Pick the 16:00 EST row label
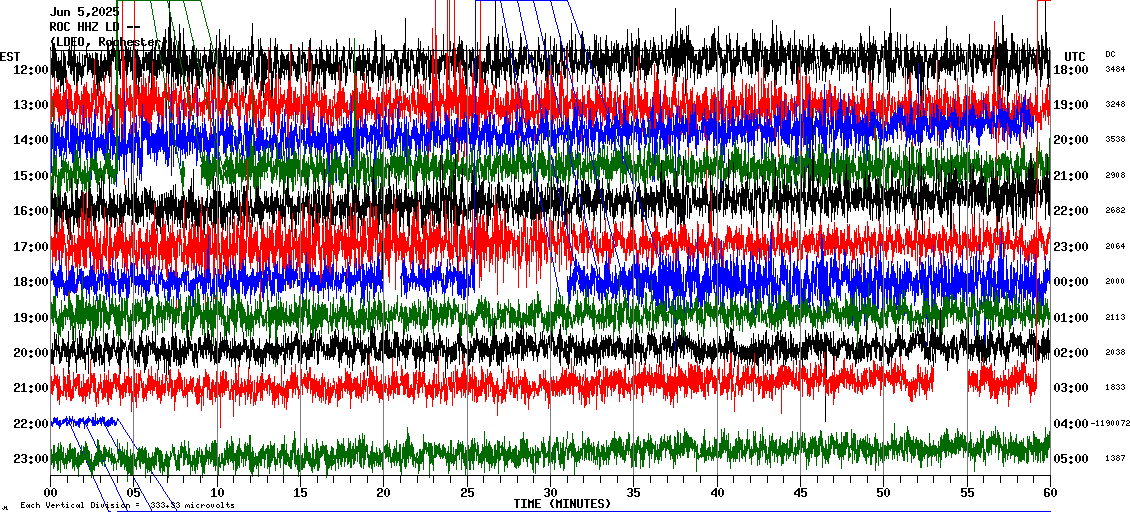This screenshot has height=519, width=1130. click(31, 211)
